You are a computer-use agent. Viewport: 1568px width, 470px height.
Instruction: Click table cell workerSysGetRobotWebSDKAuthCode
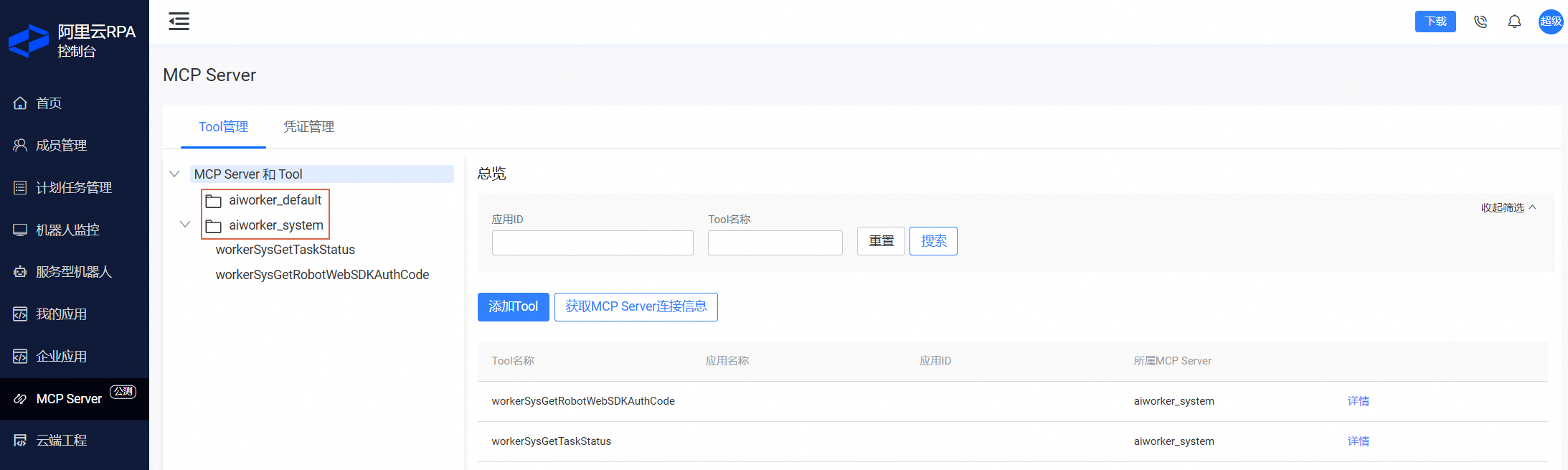583,401
